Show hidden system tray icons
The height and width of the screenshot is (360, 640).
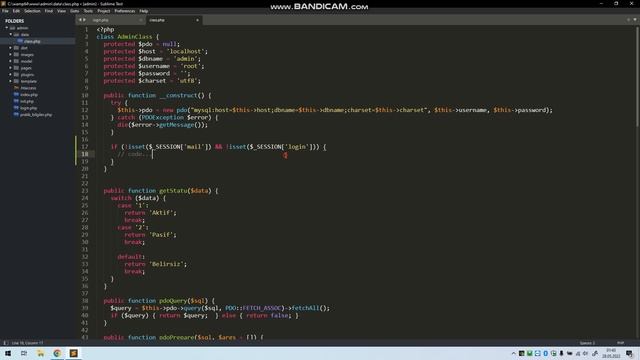[x=513, y=353]
